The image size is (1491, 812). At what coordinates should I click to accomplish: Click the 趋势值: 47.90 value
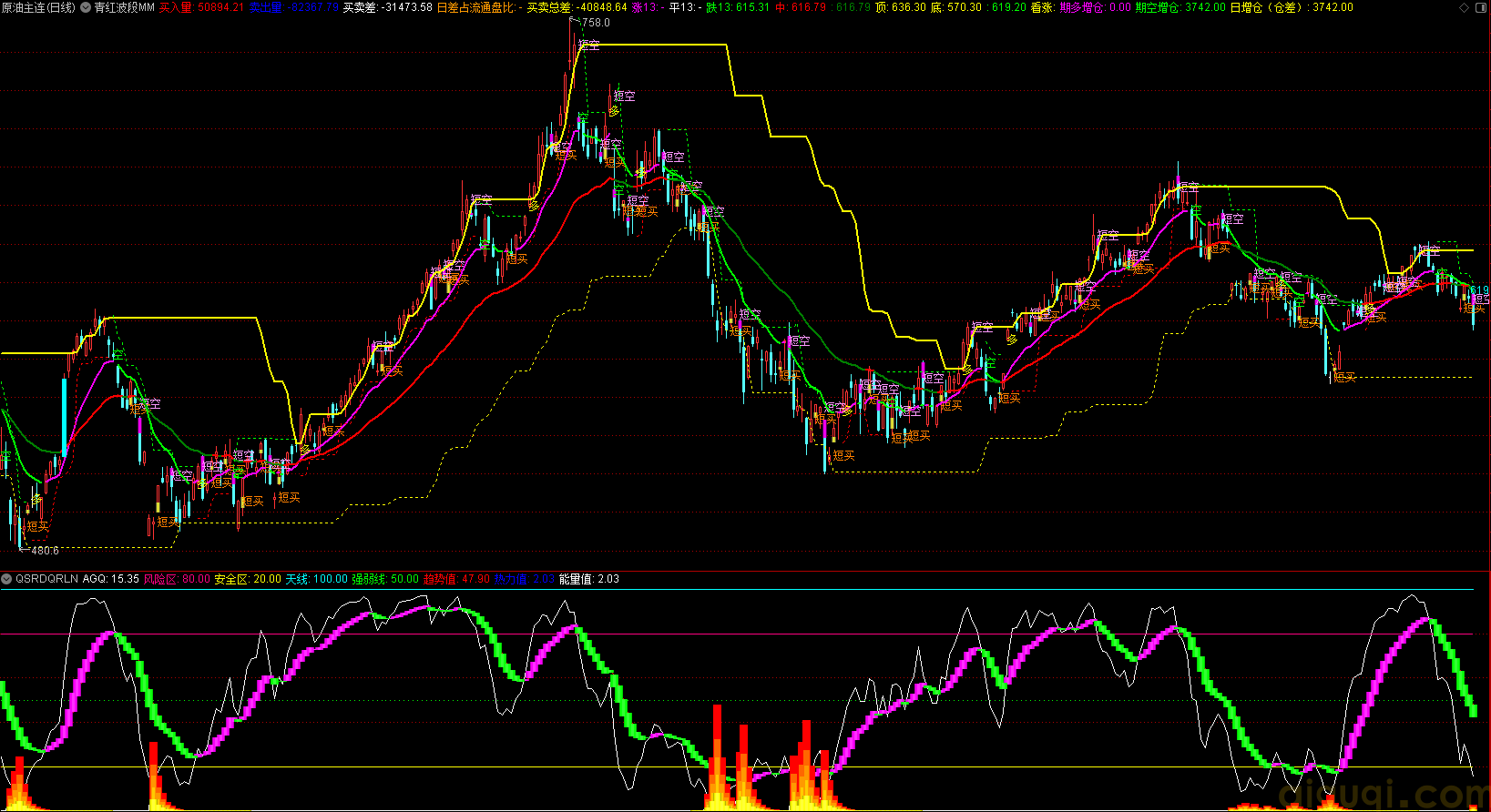click(x=457, y=579)
